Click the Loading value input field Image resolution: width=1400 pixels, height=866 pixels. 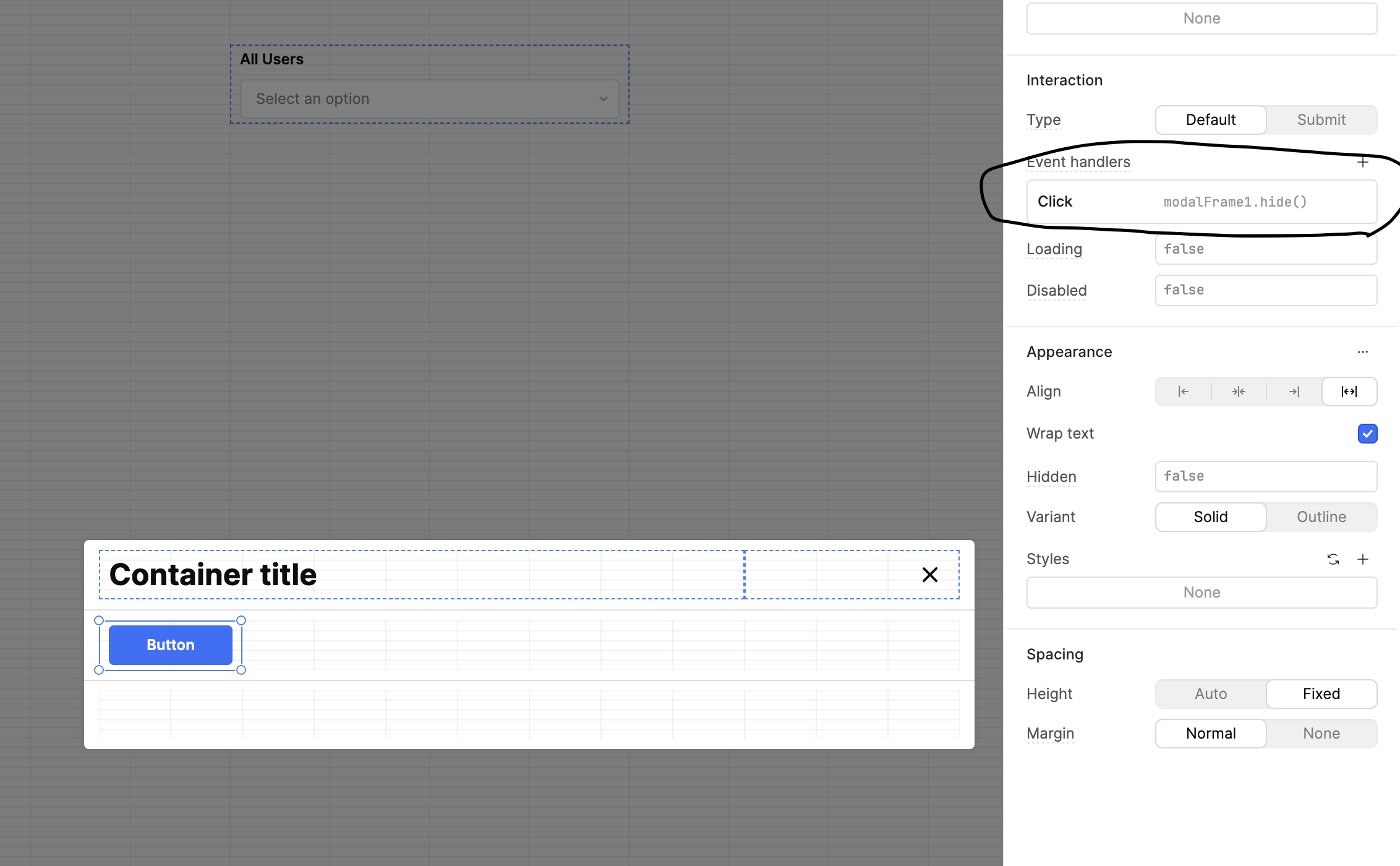1265,249
